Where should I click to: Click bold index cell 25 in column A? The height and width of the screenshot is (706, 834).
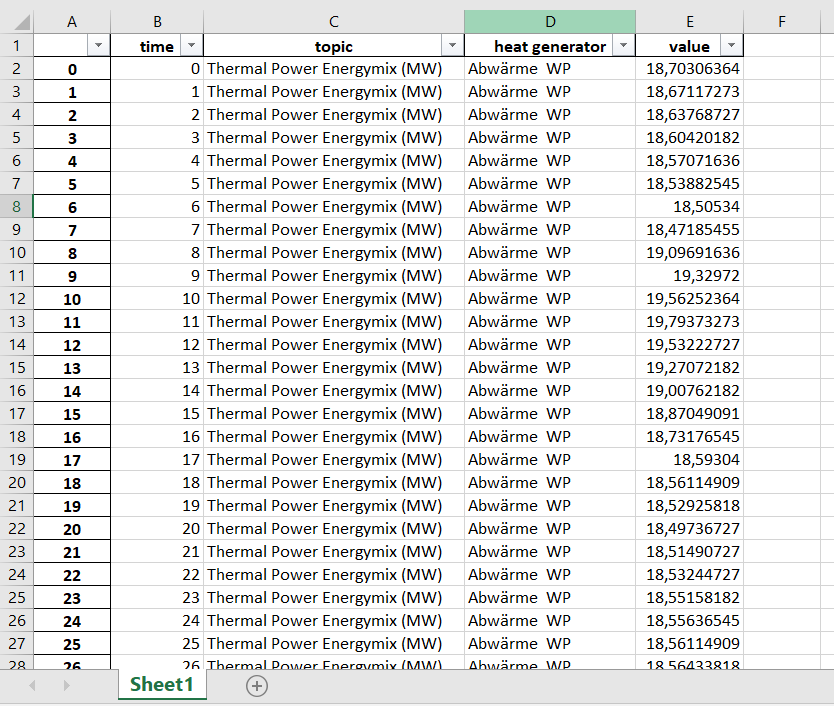click(x=72, y=644)
